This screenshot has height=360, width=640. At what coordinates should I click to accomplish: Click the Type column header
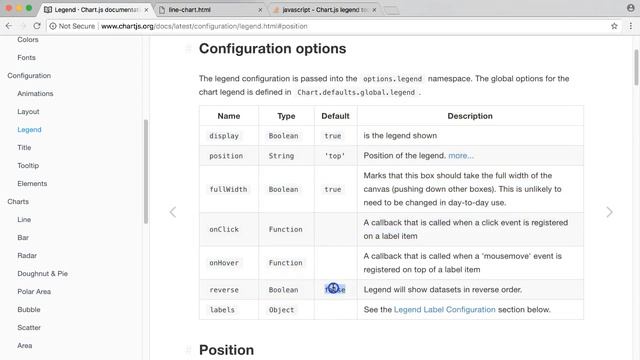pos(286,116)
